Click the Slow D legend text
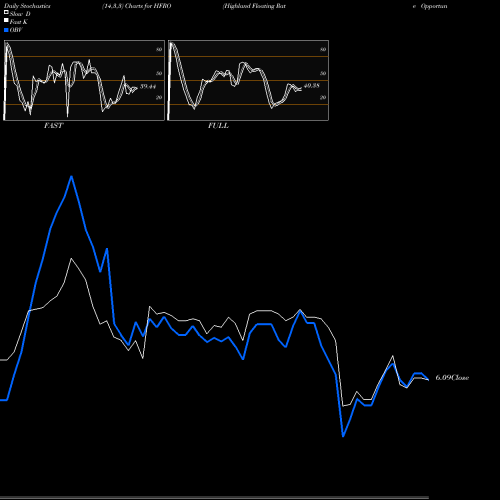This screenshot has height=500, width=500. click(x=20, y=14)
